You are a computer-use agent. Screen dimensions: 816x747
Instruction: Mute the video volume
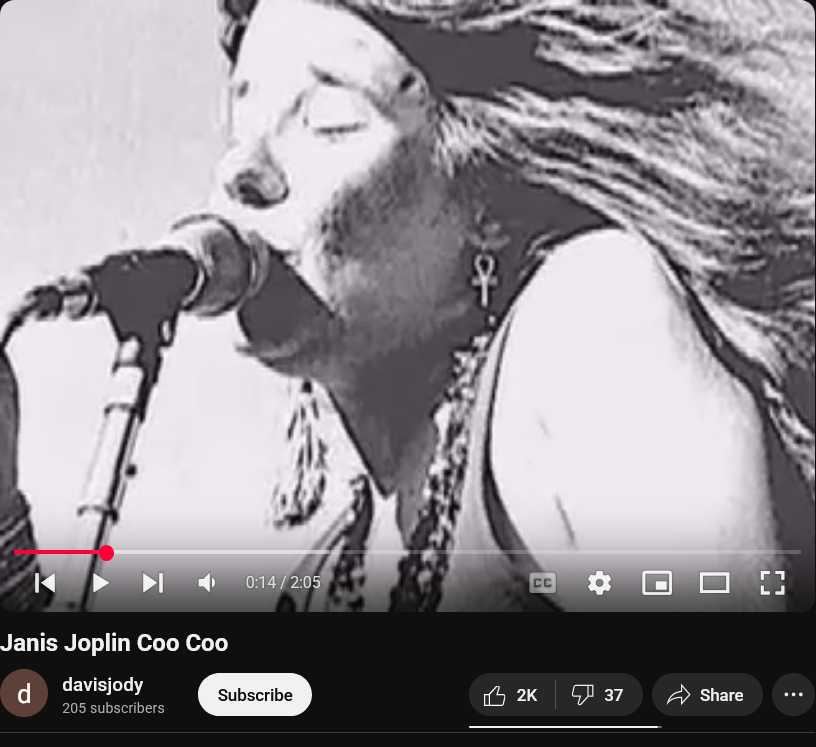tap(207, 583)
